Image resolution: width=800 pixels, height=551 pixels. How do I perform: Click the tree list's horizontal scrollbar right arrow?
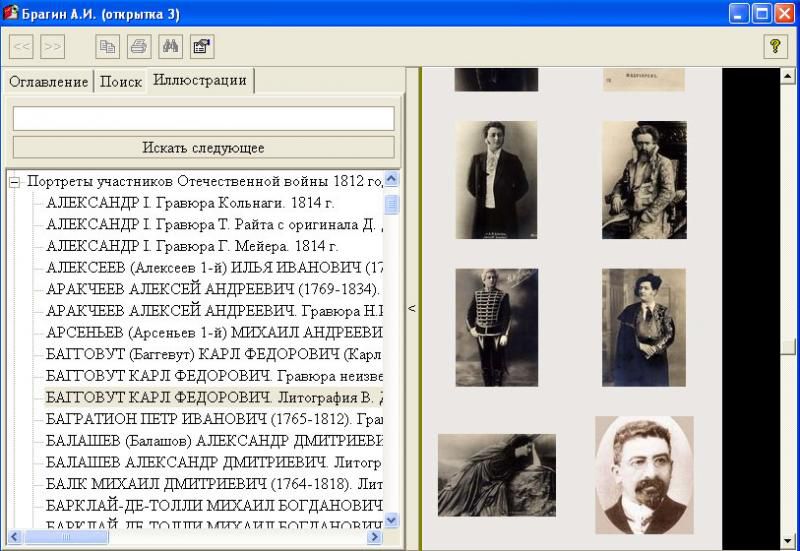[x=374, y=537]
